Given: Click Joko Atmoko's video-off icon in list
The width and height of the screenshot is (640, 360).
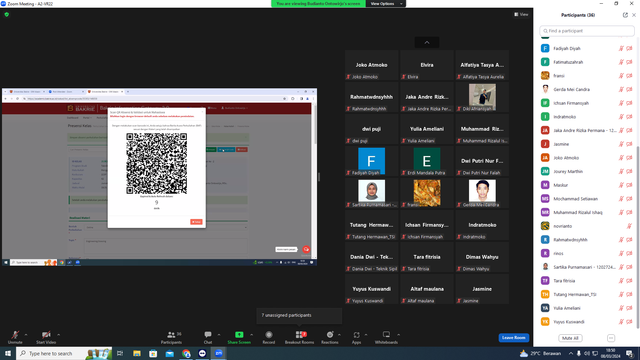Looking at the screenshot, I should pyautogui.click(x=629, y=158).
